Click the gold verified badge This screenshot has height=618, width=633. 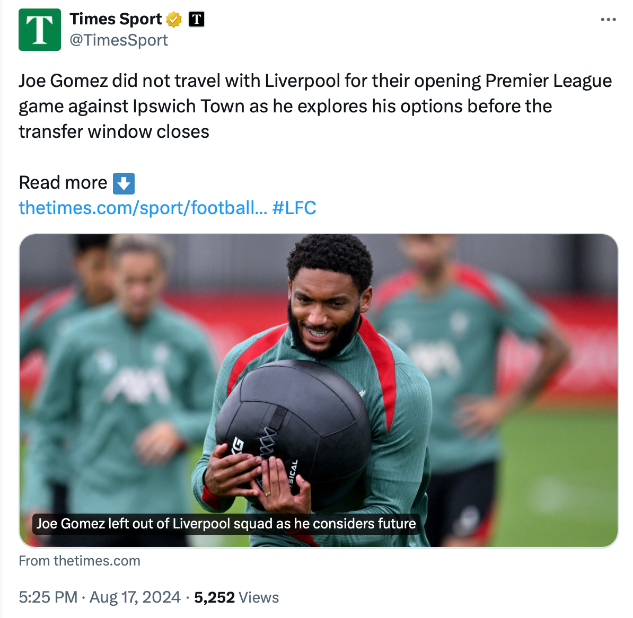pos(173,19)
